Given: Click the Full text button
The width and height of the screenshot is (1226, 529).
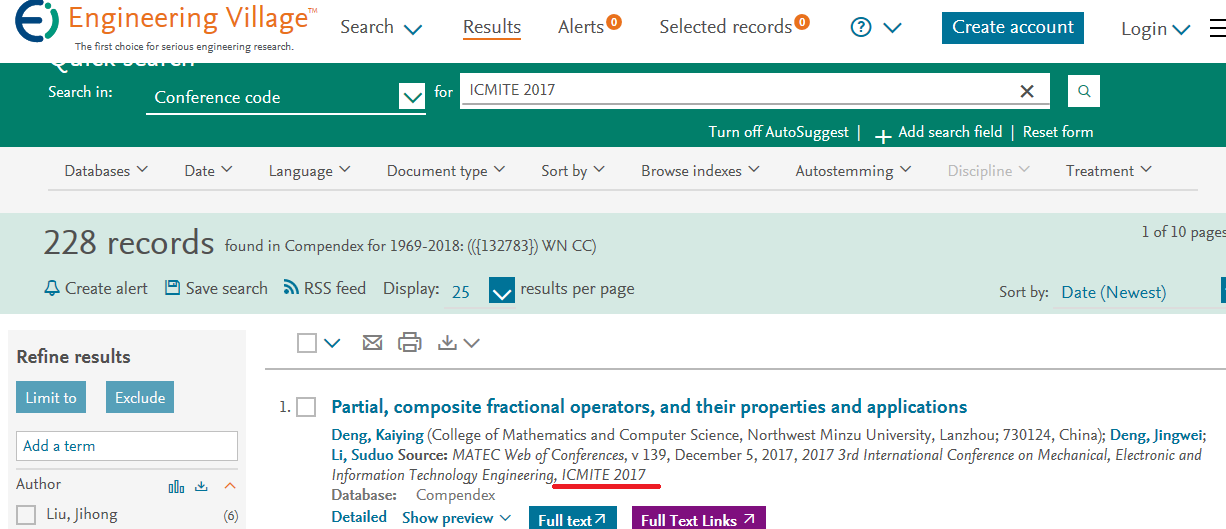Looking at the screenshot, I should click(572, 519).
